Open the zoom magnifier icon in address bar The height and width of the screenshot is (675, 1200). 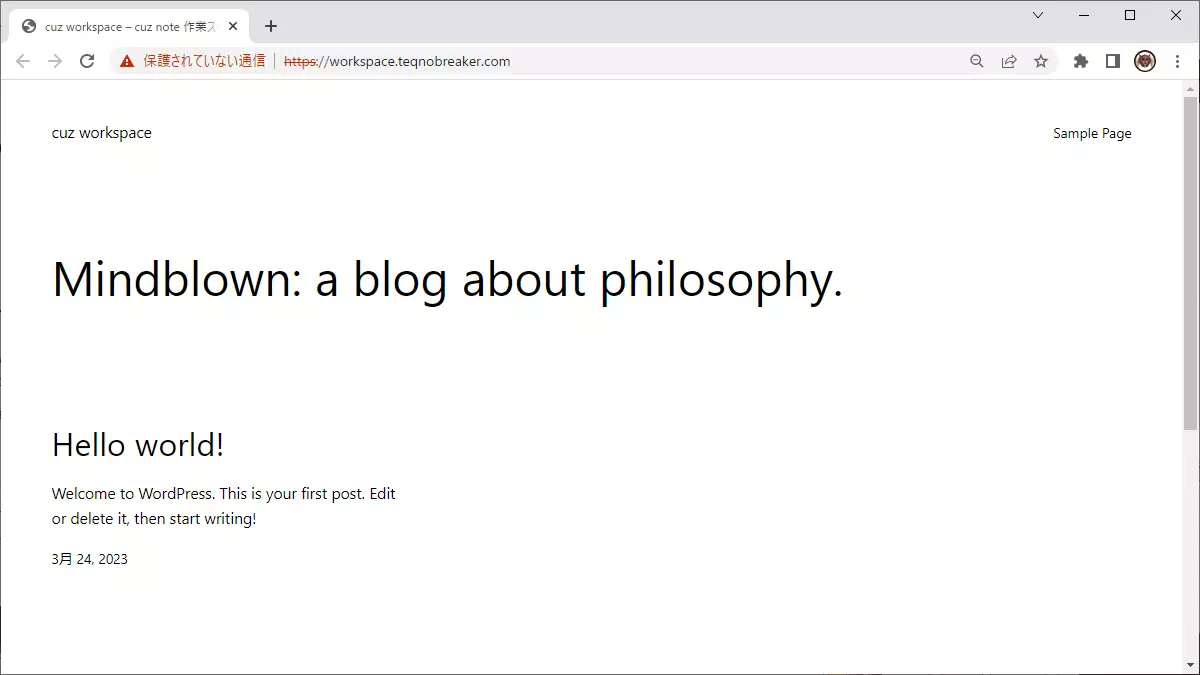tap(977, 61)
